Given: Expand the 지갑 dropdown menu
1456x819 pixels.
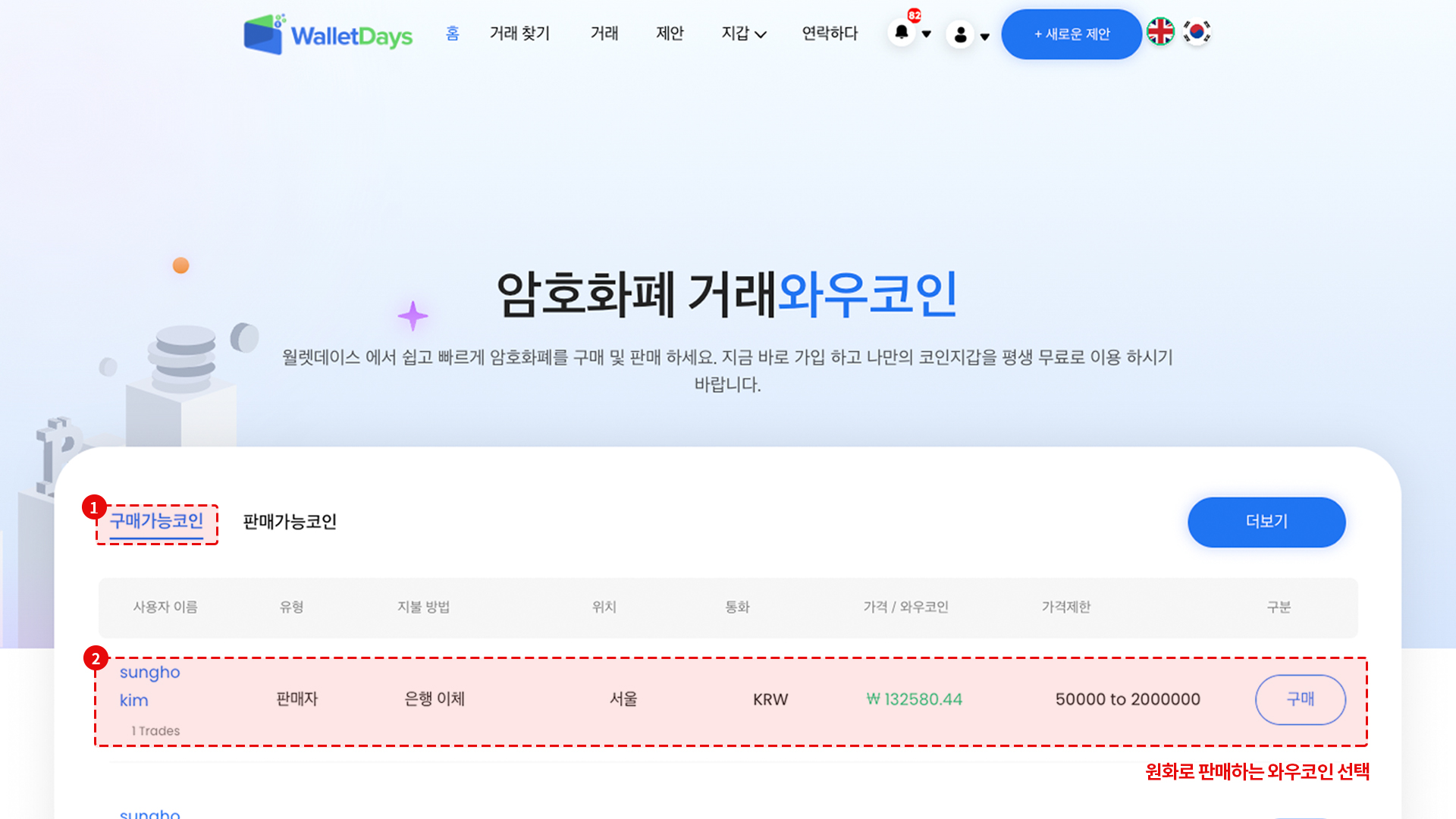Looking at the screenshot, I should (x=744, y=33).
